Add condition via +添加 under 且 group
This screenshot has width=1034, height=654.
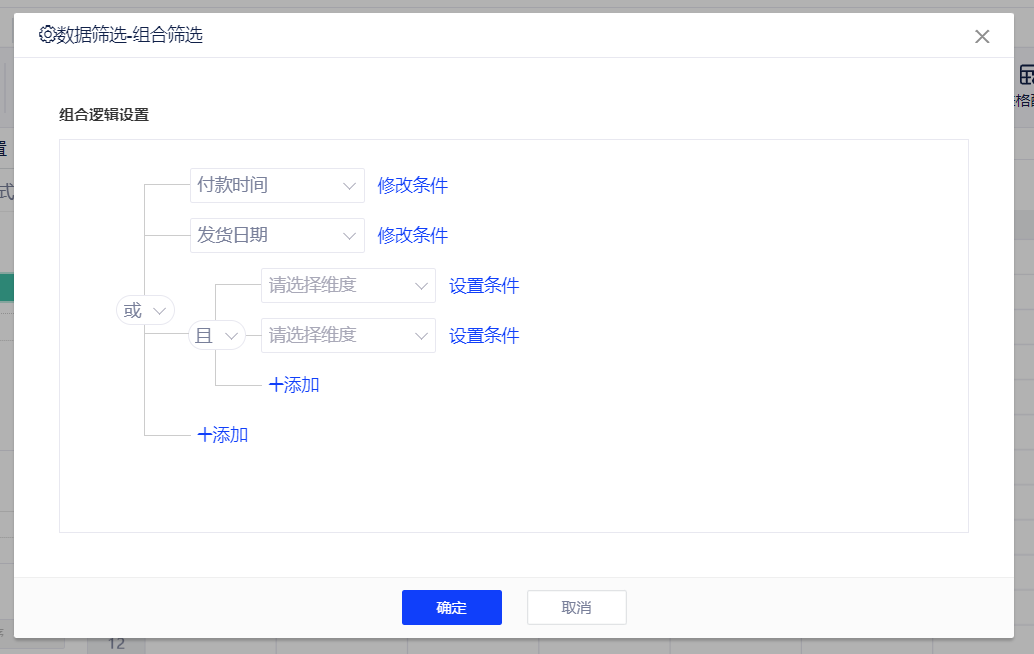[x=294, y=385]
